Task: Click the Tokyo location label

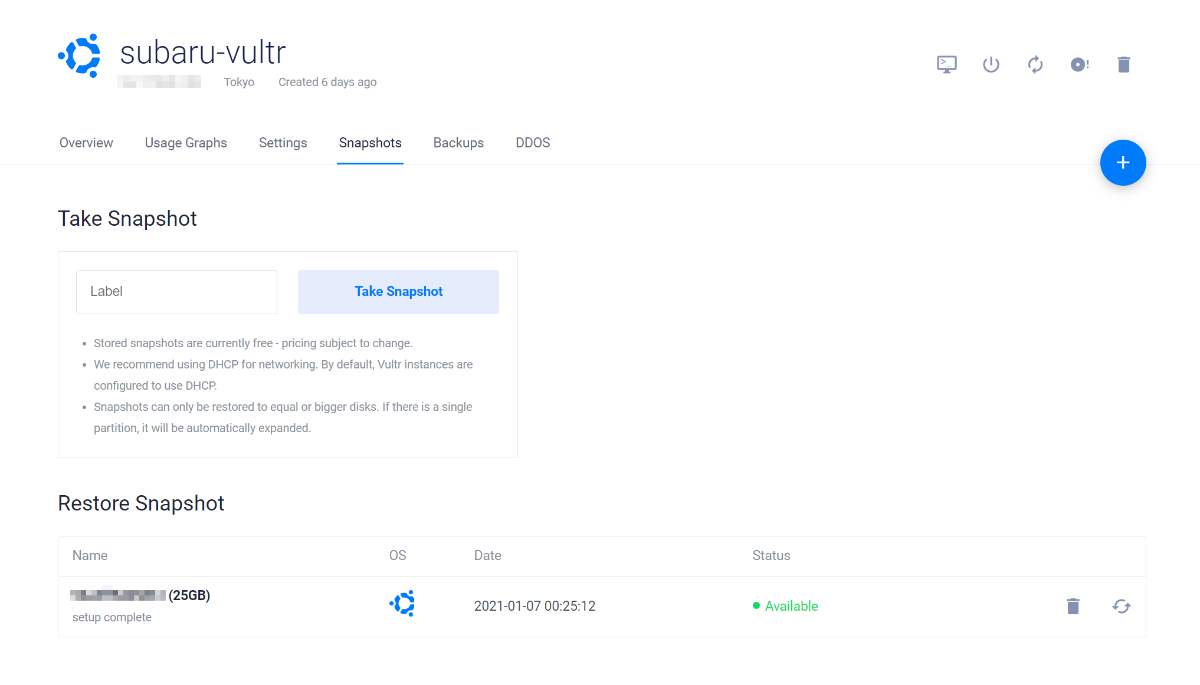Action: 239,82
